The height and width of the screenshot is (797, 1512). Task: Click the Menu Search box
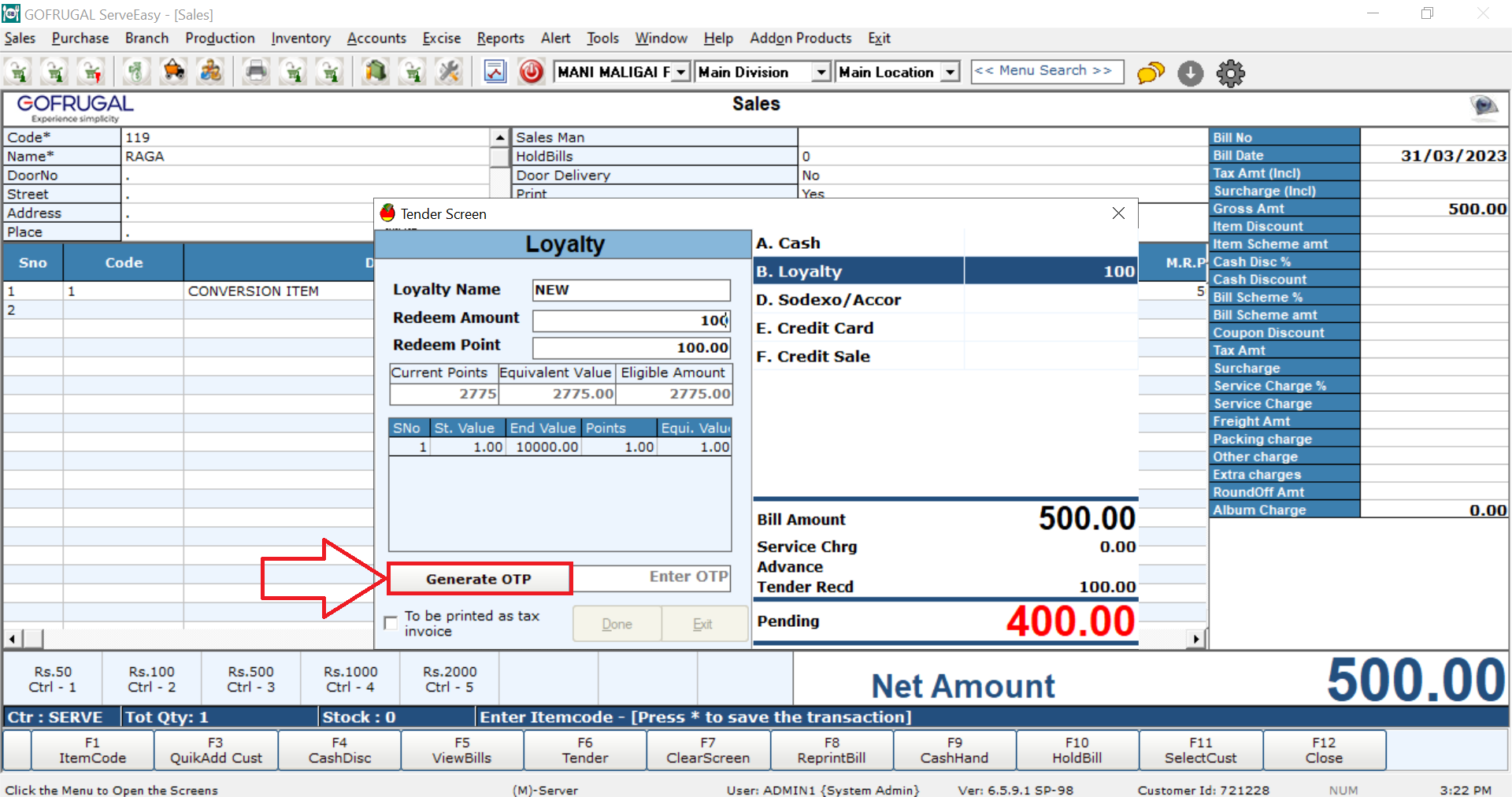(x=1047, y=71)
